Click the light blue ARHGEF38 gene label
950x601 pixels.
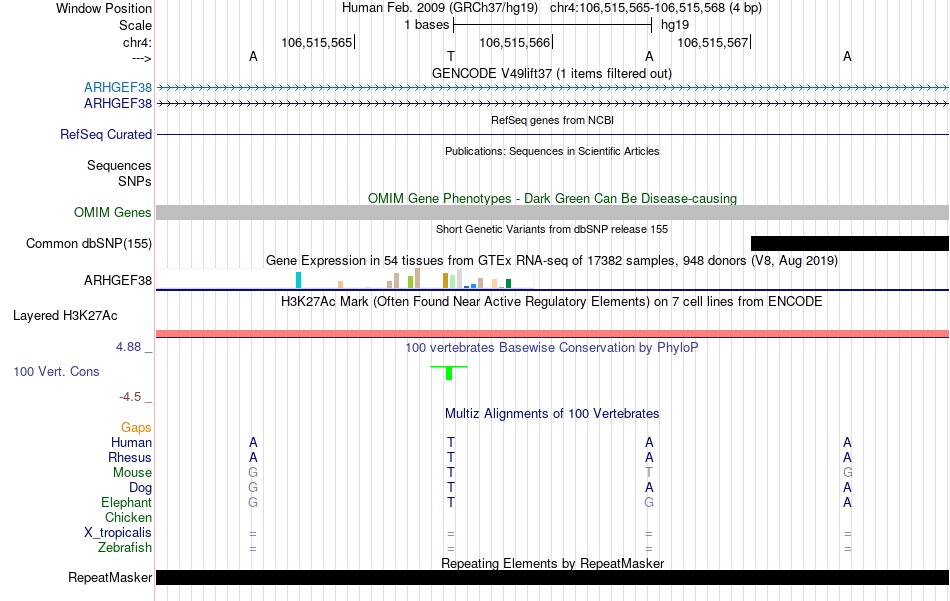[118, 87]
